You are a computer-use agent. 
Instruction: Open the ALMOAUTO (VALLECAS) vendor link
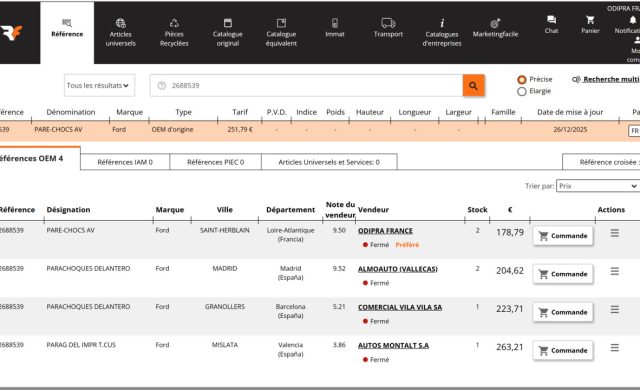(x=398, y=269)
